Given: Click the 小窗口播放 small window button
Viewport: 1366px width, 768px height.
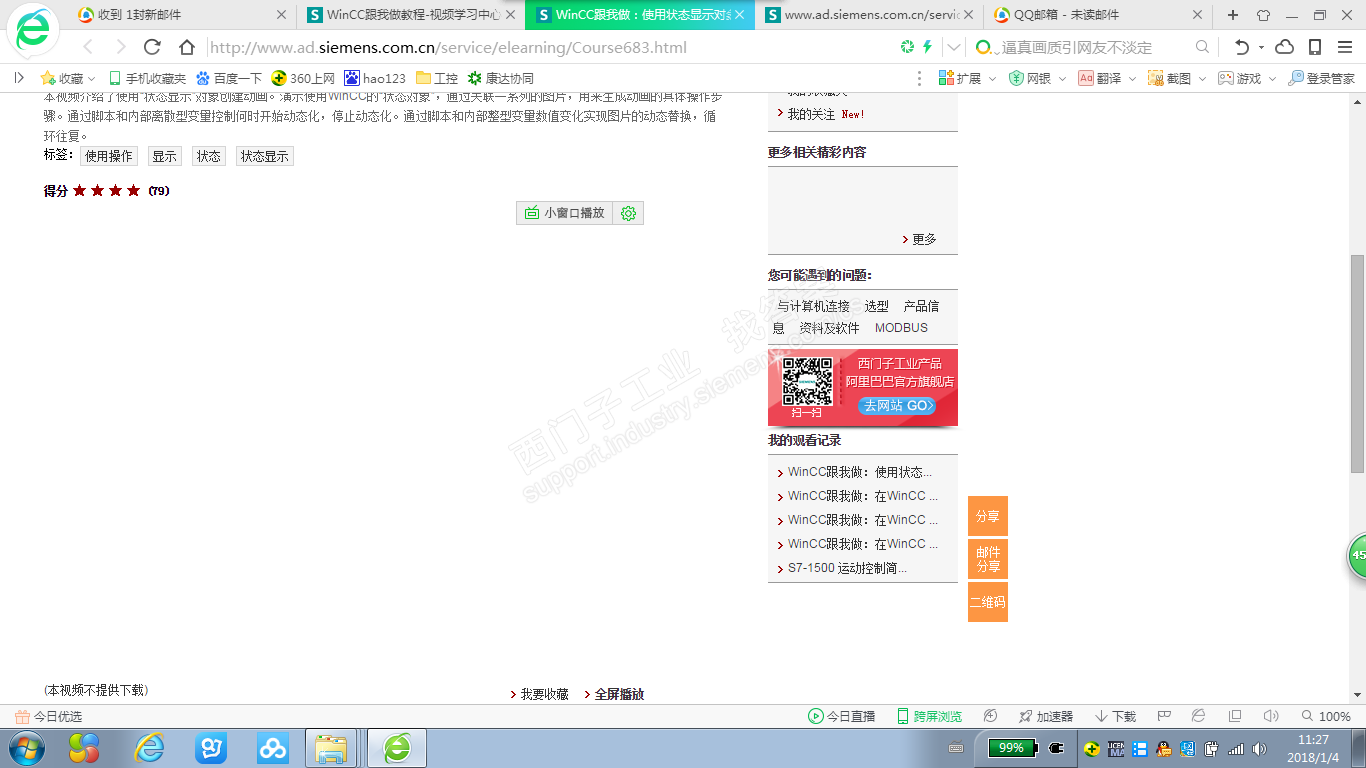Looking at the screenshot, I should pos(565,213).
